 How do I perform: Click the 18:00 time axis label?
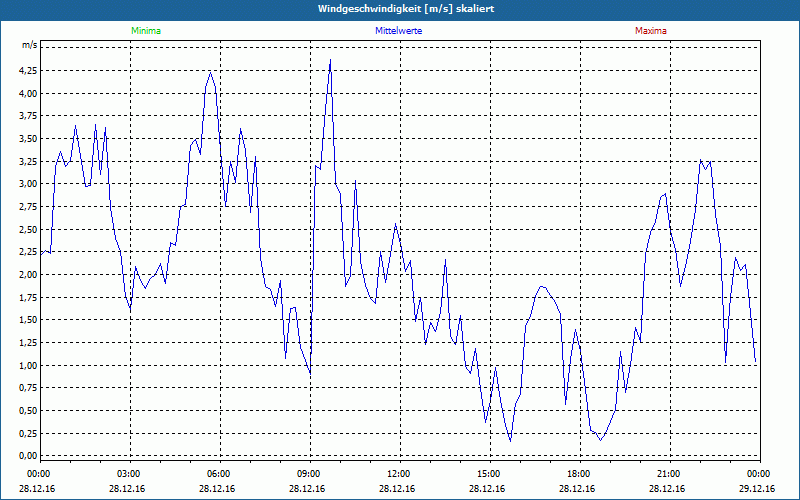pos(580,474)
